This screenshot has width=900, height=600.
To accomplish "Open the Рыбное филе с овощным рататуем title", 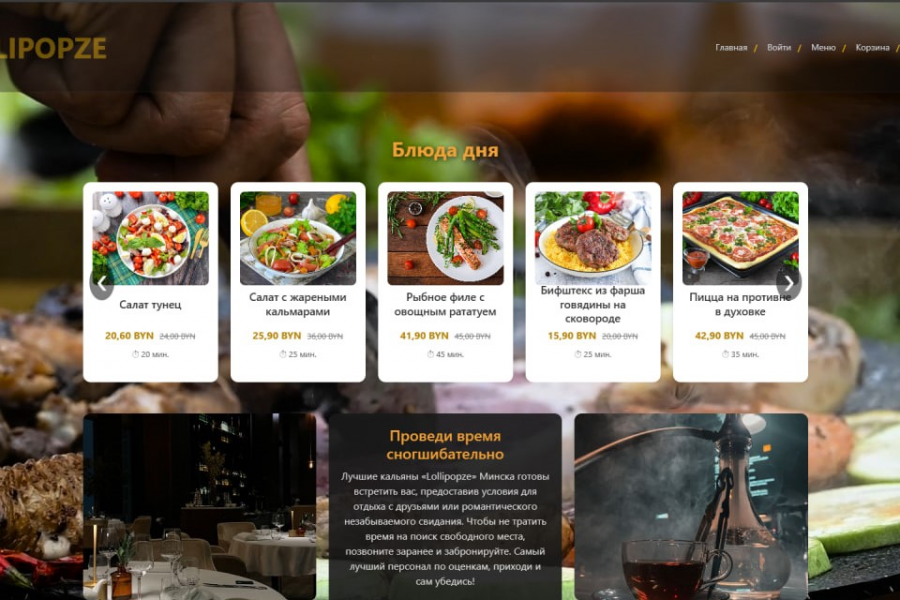I will pyautogui.click(x=445, y=304).
